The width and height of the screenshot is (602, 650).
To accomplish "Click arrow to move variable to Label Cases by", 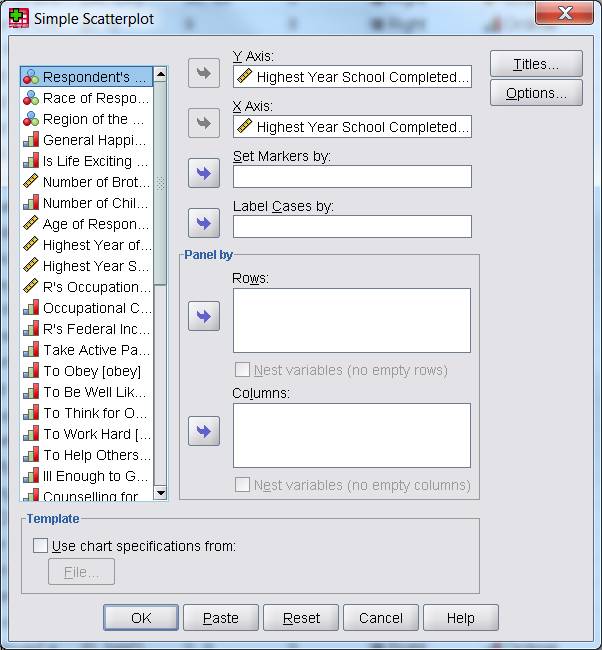I will pyautogui.click(x=204, y=223).
